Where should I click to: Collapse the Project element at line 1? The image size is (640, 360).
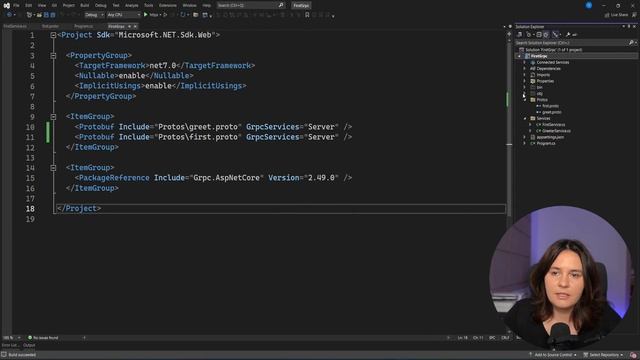coord(53,35)
